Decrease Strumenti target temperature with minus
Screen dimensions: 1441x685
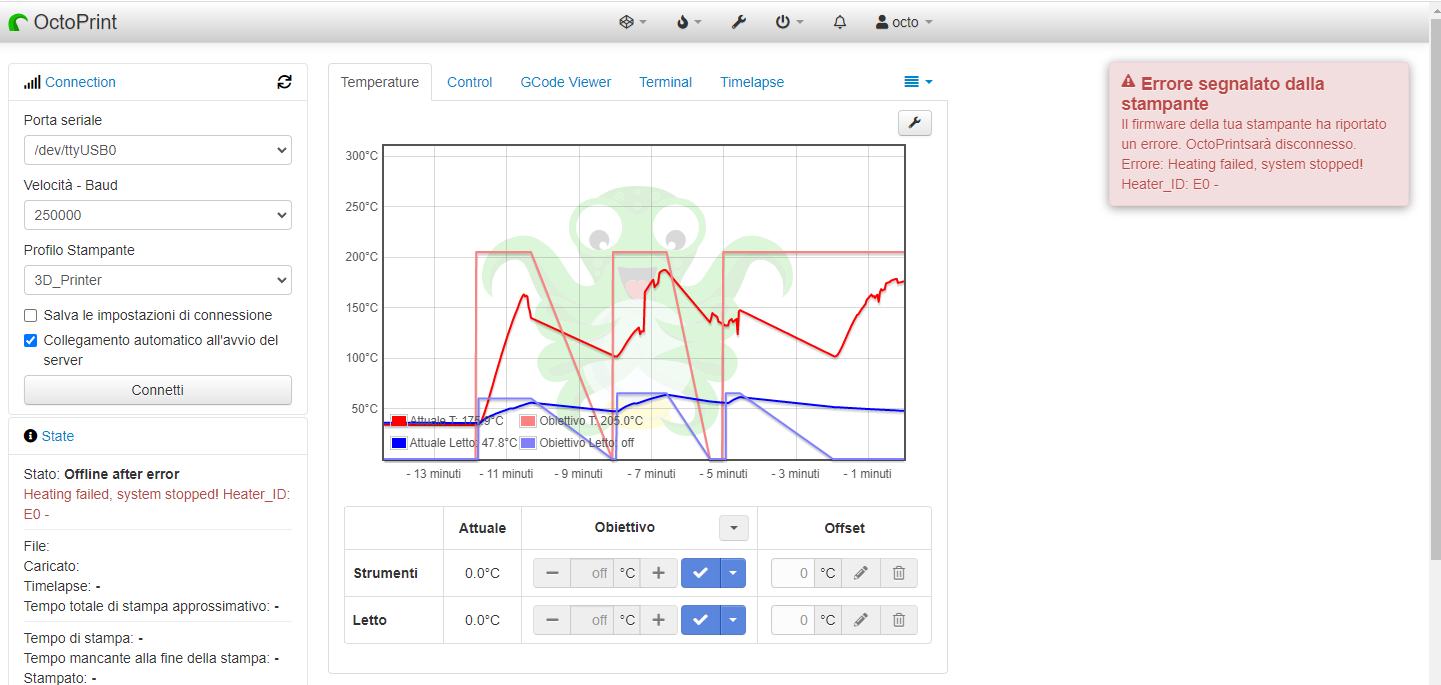coord(552,573)
